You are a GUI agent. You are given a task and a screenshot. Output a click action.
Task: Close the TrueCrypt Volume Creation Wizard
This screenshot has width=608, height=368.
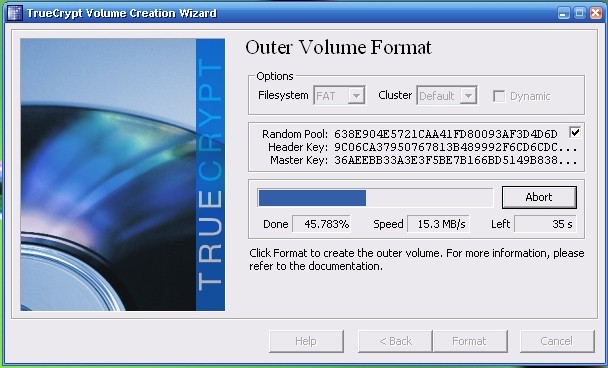pos(596,13)
